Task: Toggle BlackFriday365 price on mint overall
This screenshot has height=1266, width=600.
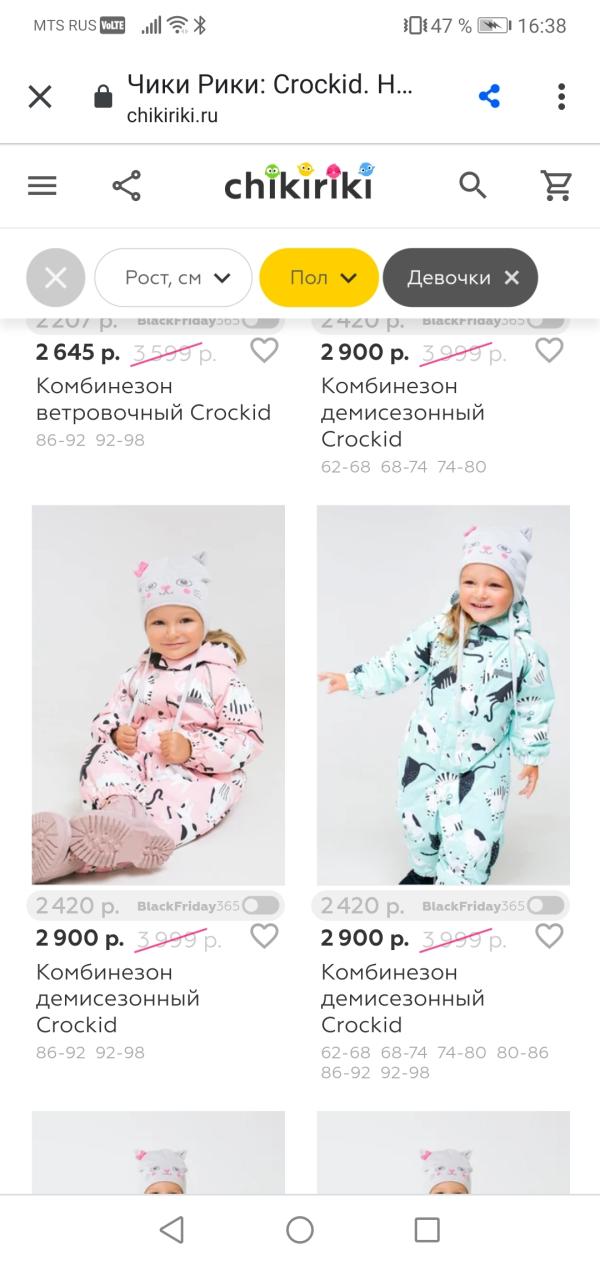Action: 545,905
